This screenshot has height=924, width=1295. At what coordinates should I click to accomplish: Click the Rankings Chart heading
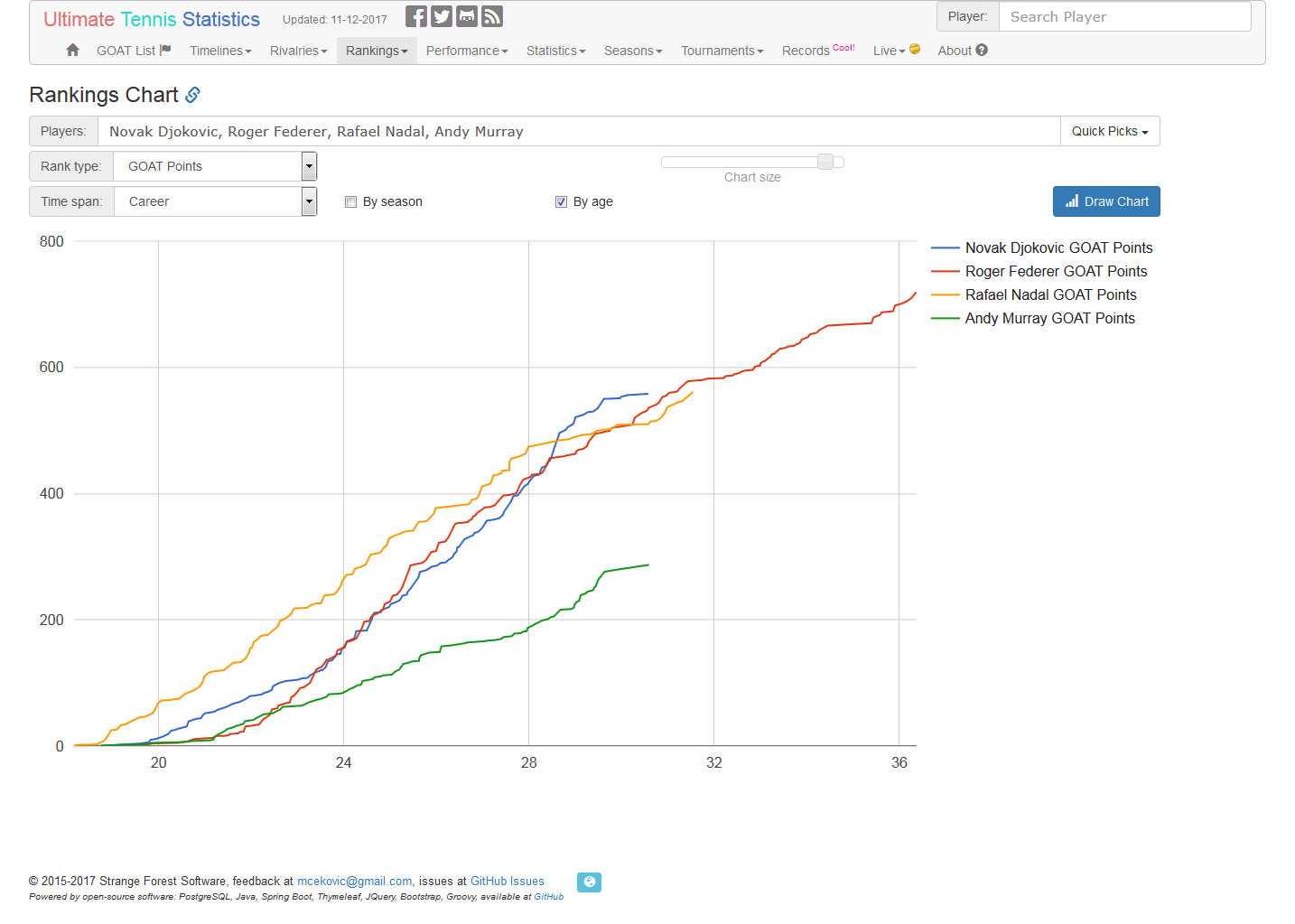click(104, 95)
